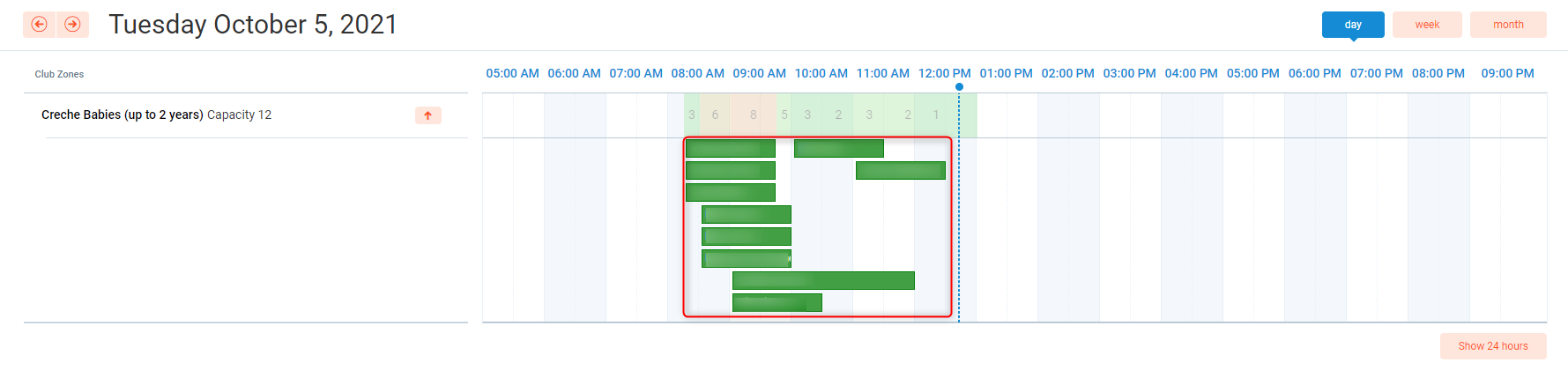
Task: Switch to the day view tab
Action: (1352, 25)
